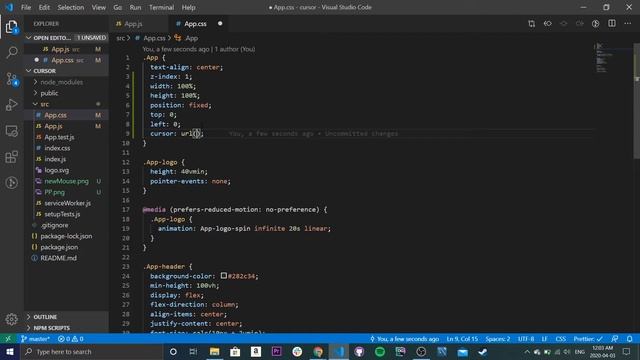Open the GitLens icon in activity bar
The height and width of the screenshot is (360, 640).
11,182
